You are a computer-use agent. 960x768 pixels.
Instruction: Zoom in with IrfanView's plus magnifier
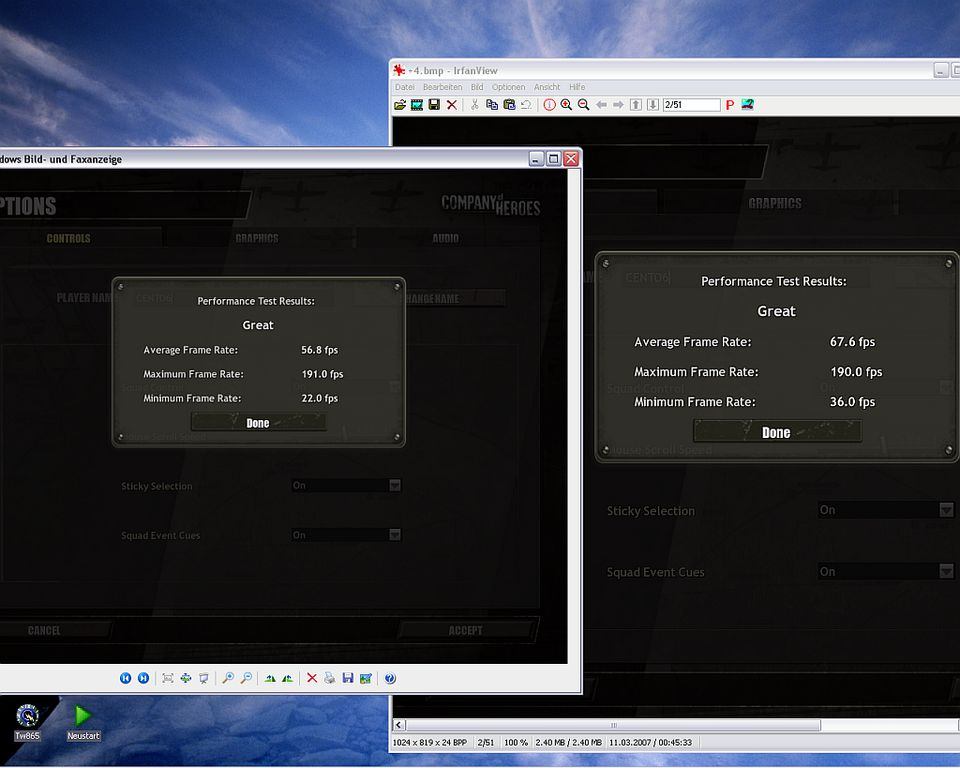tap(566, 105)
